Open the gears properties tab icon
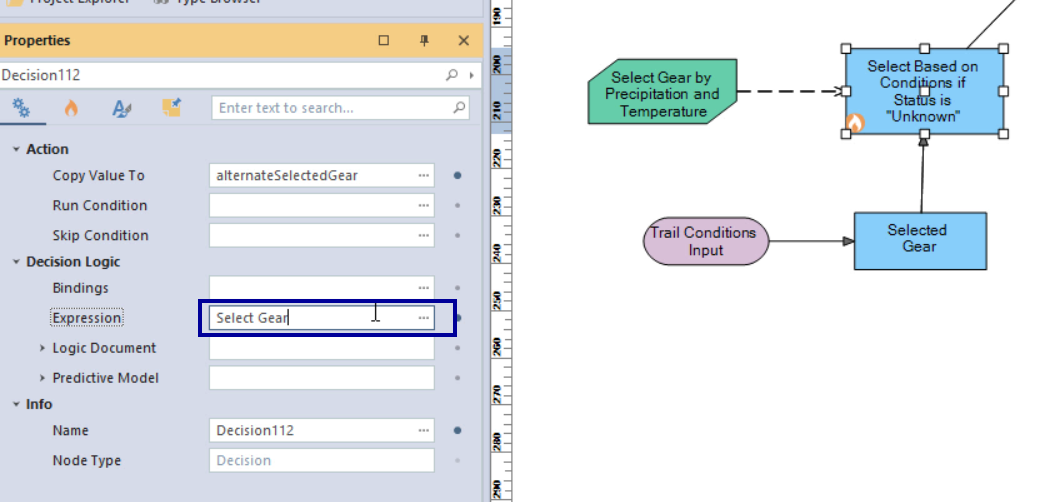1045x502 pixels. 23,107
